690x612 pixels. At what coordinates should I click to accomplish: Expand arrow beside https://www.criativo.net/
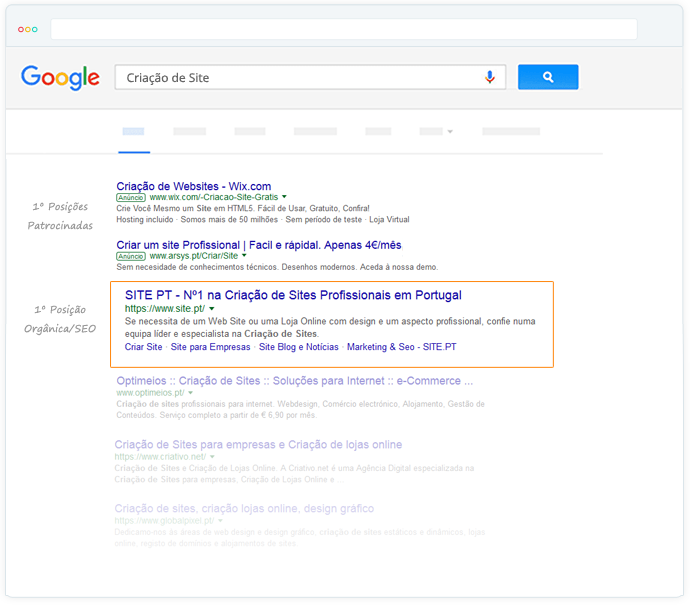coord(212,457)
